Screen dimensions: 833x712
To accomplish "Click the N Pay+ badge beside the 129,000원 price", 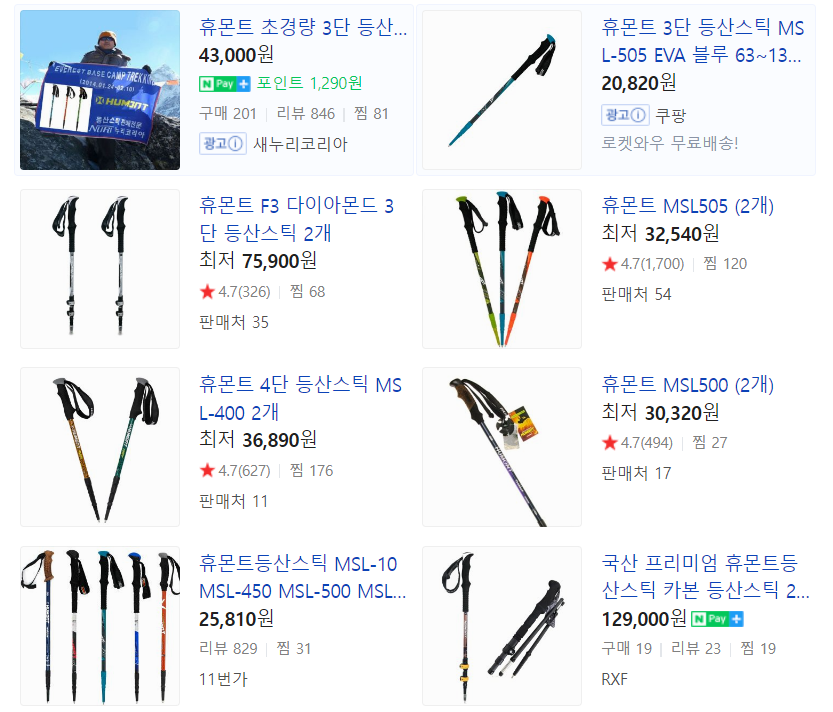I will point(717,619).
